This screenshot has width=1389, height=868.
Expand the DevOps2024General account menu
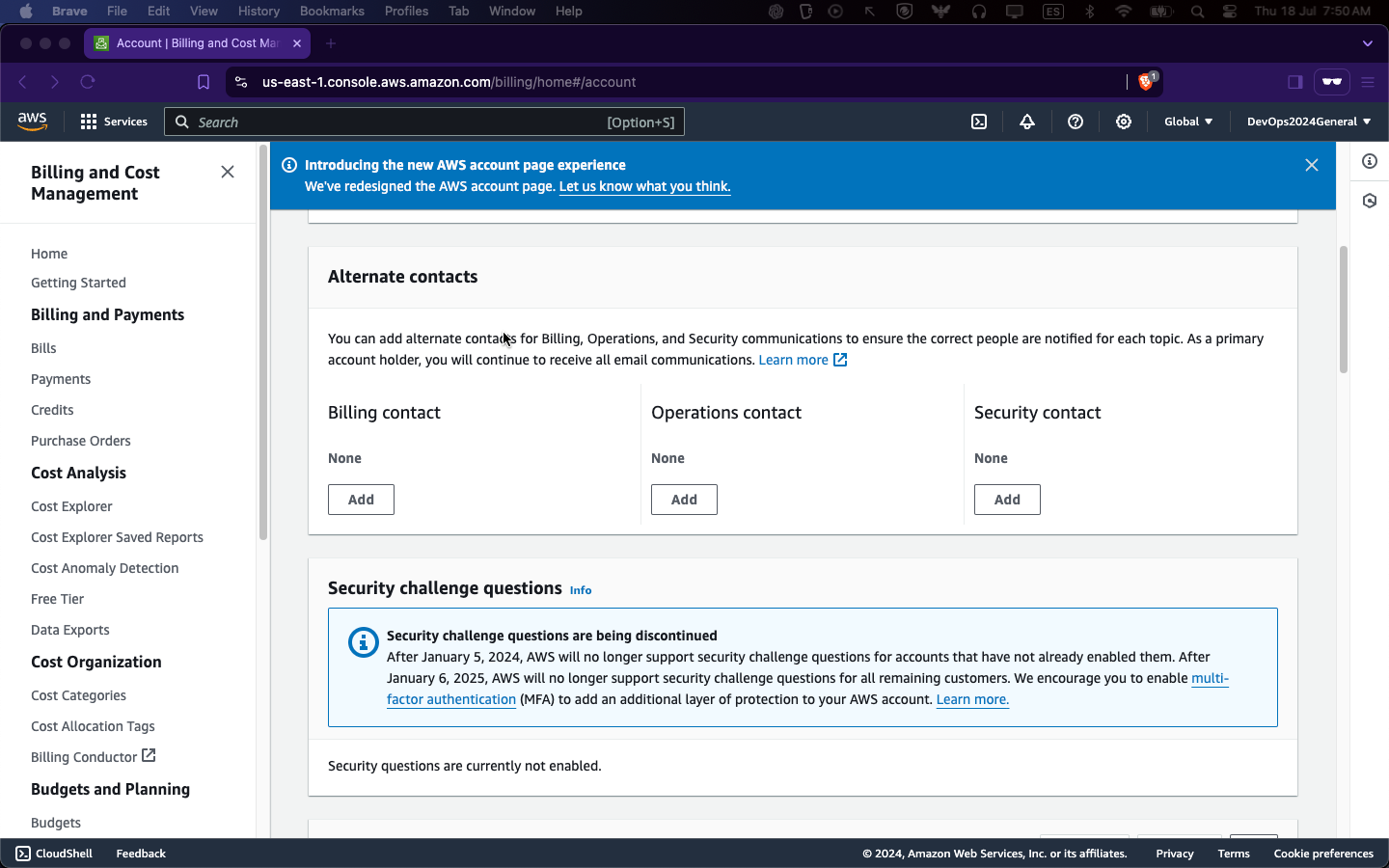(1308, 122)
